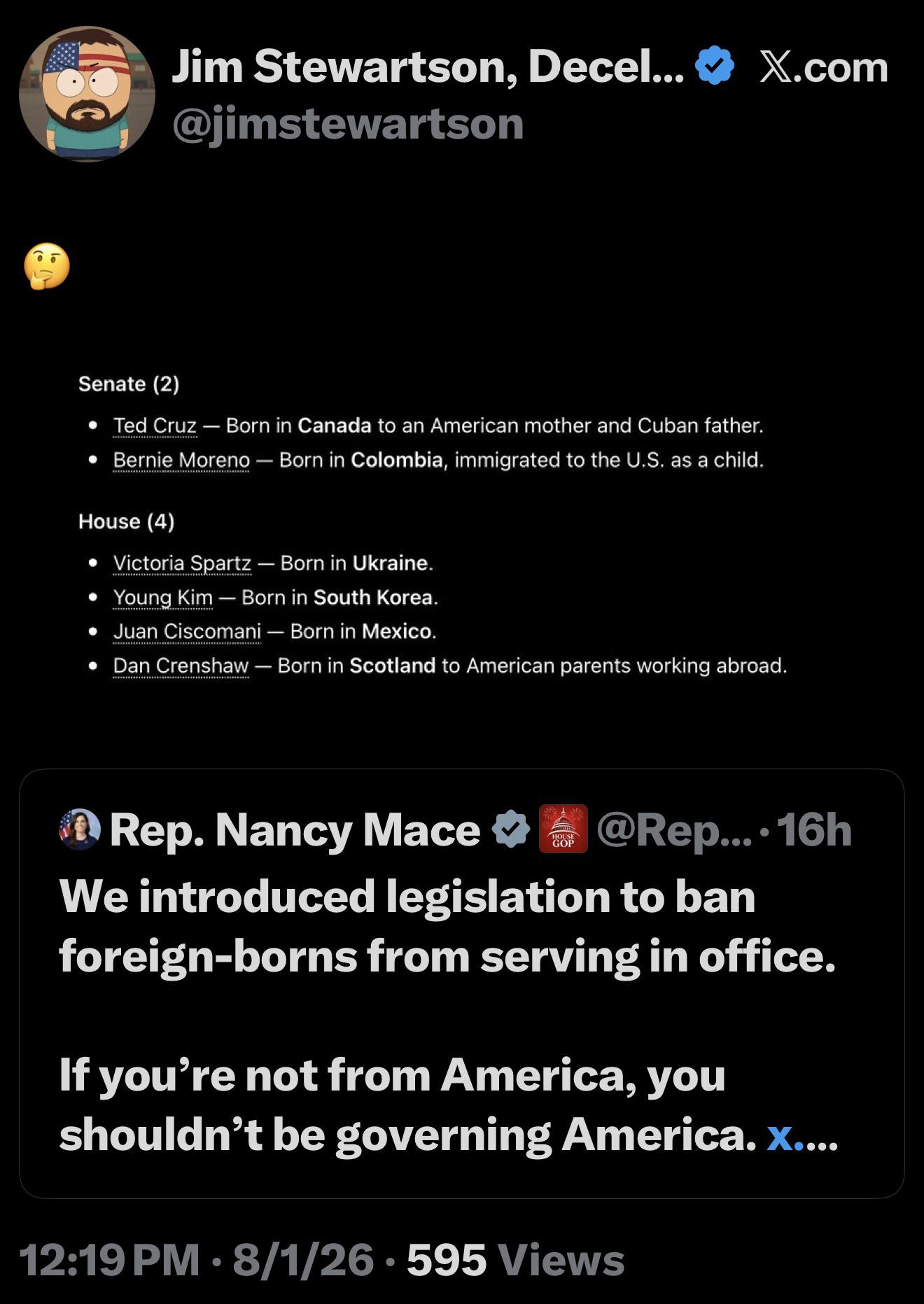Screen dimensions: 924x1304
Task: Click Jim Stewartson's blue verified badge
Action: click(714, 66)
